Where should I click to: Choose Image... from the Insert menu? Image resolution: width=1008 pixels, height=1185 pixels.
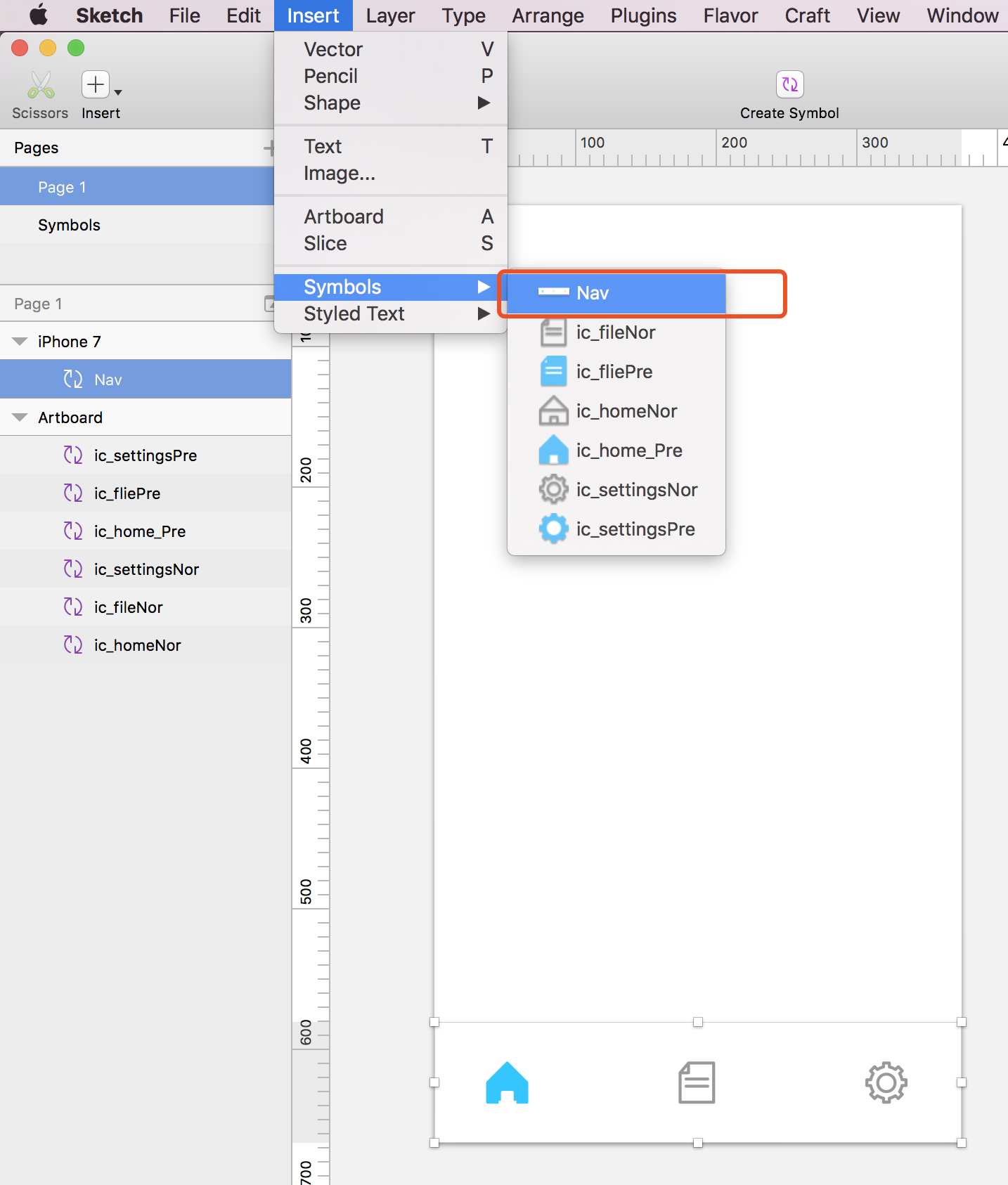(391, 173)
